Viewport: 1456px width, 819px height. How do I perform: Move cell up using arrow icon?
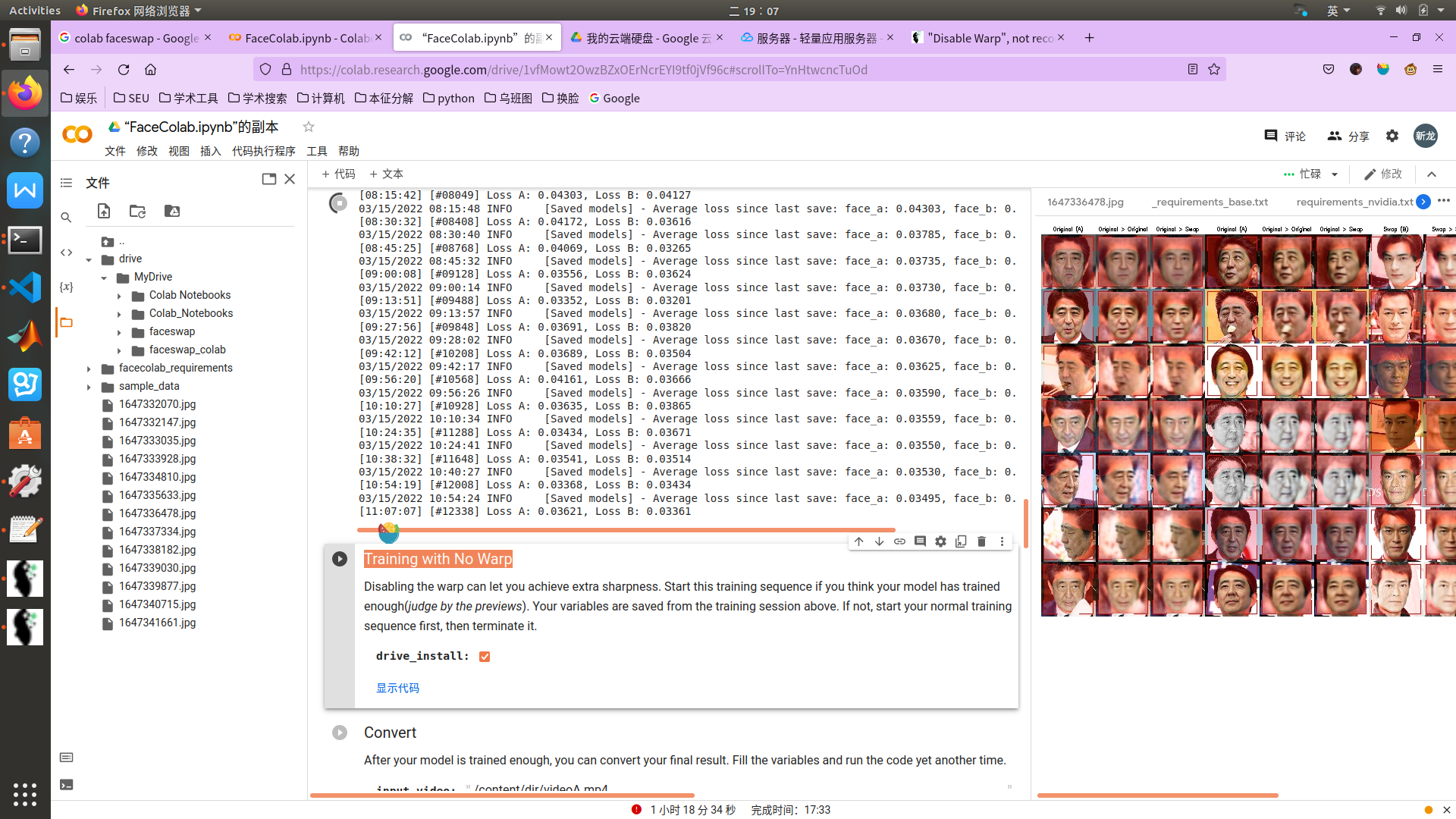[x=858, y=541]
